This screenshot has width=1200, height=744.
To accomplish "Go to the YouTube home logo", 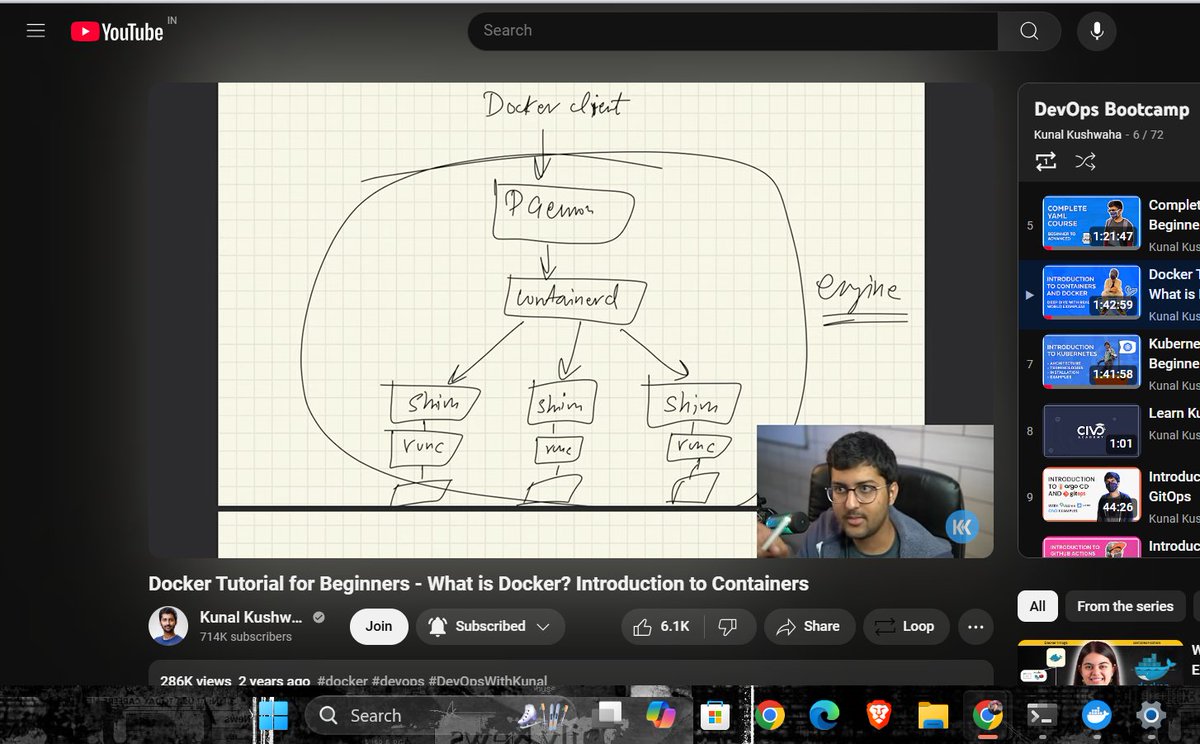I will [117, 31].
